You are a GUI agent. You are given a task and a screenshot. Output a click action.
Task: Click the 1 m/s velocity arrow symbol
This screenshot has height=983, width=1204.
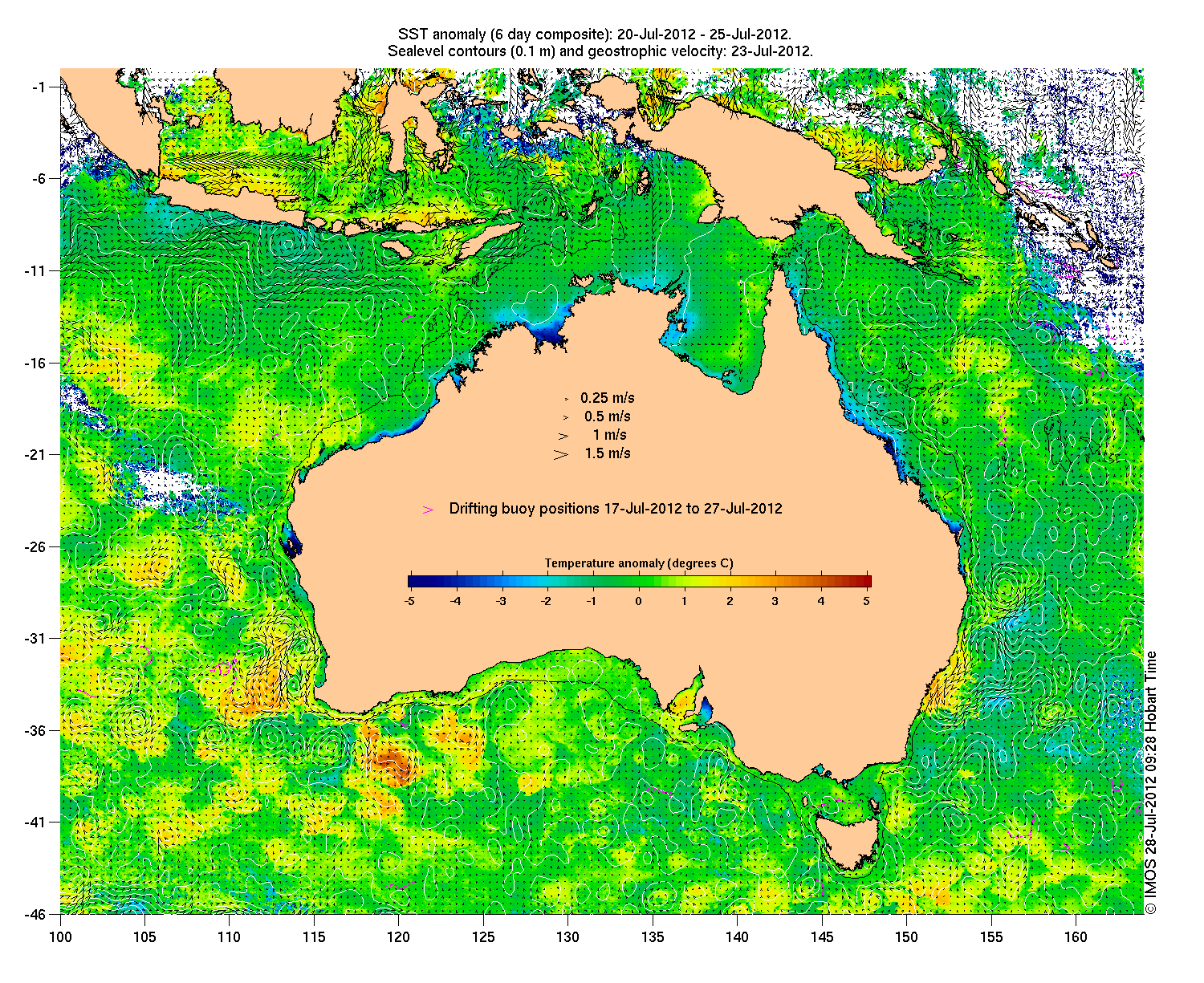[563, 436]
